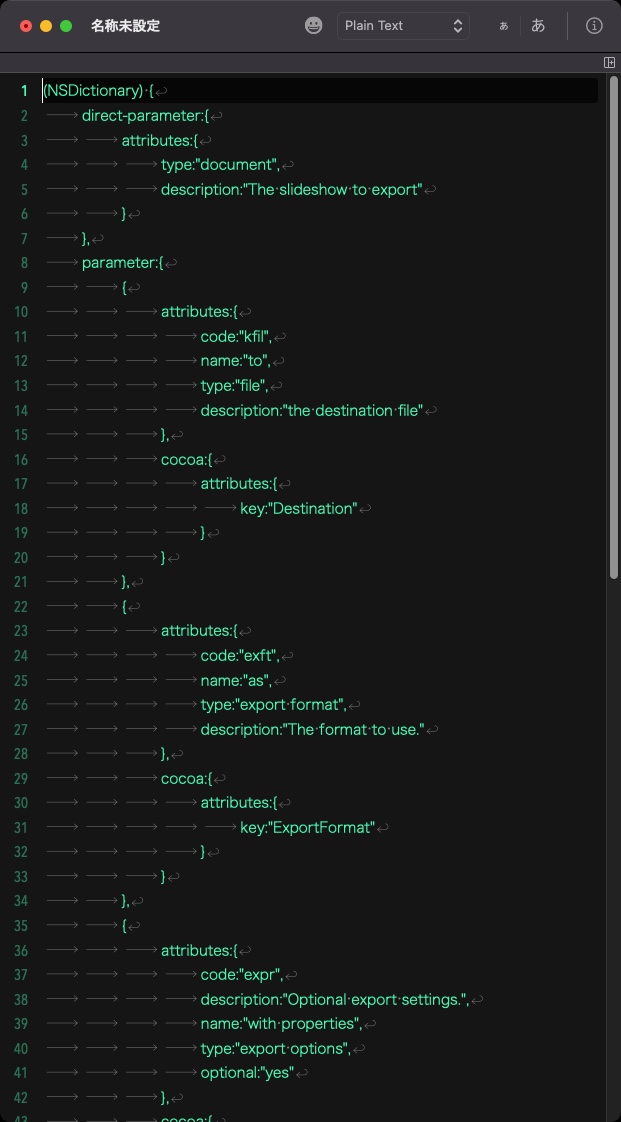The width and height of the screenshot is (621, 1122).
Task: Click the key:"ExportFormat" line text
Action: point(307,827)
